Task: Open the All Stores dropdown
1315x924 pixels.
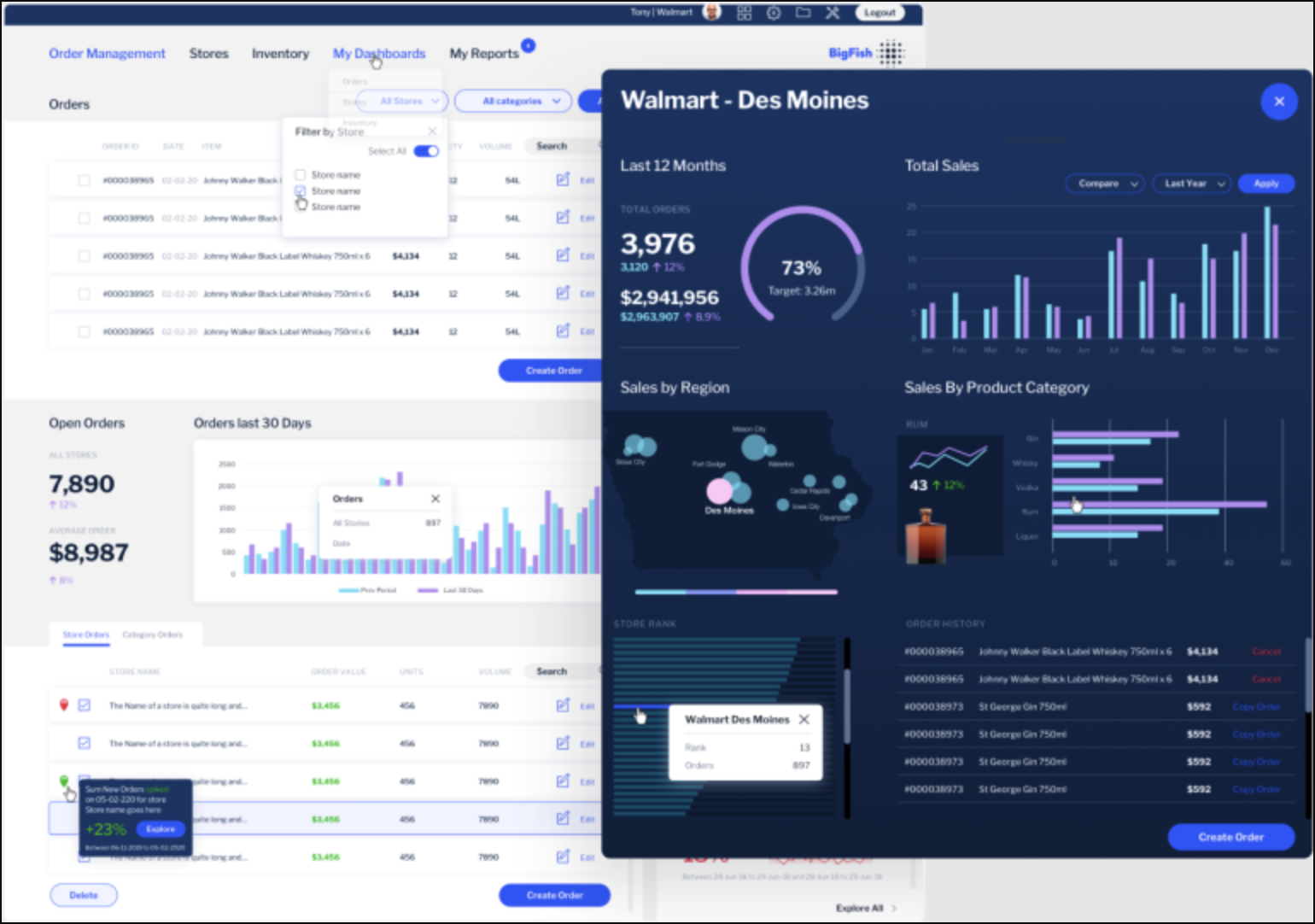Action: 401,101
